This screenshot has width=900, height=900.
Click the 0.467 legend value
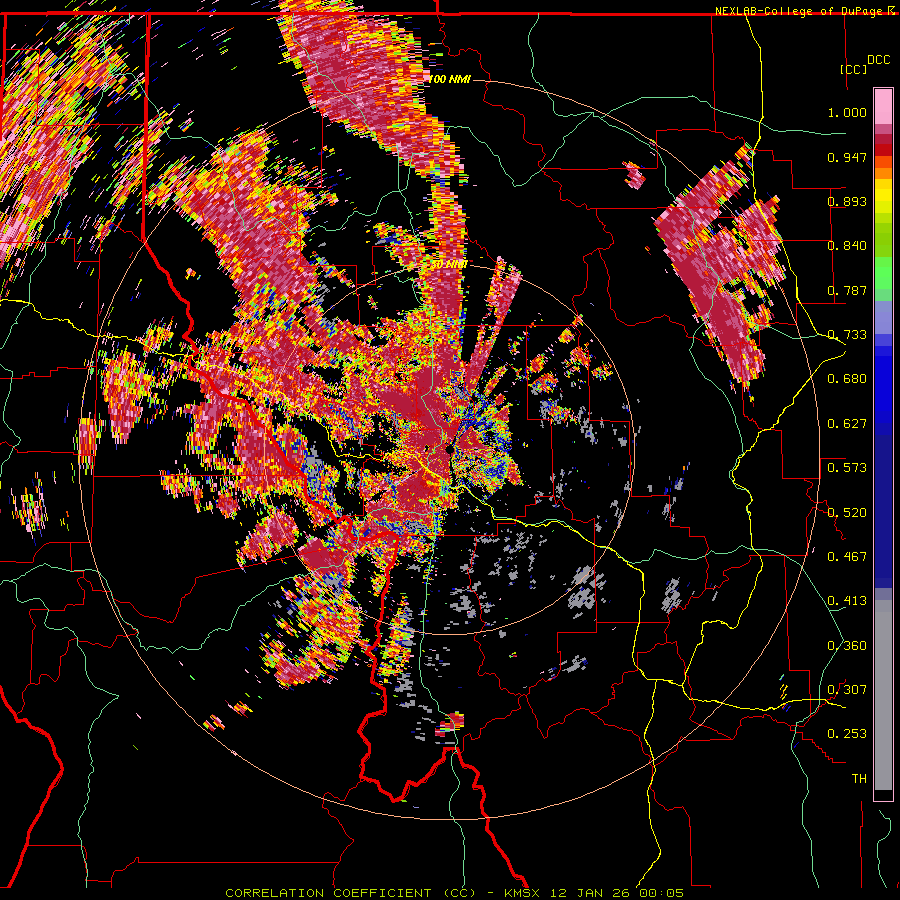[847, 557]
